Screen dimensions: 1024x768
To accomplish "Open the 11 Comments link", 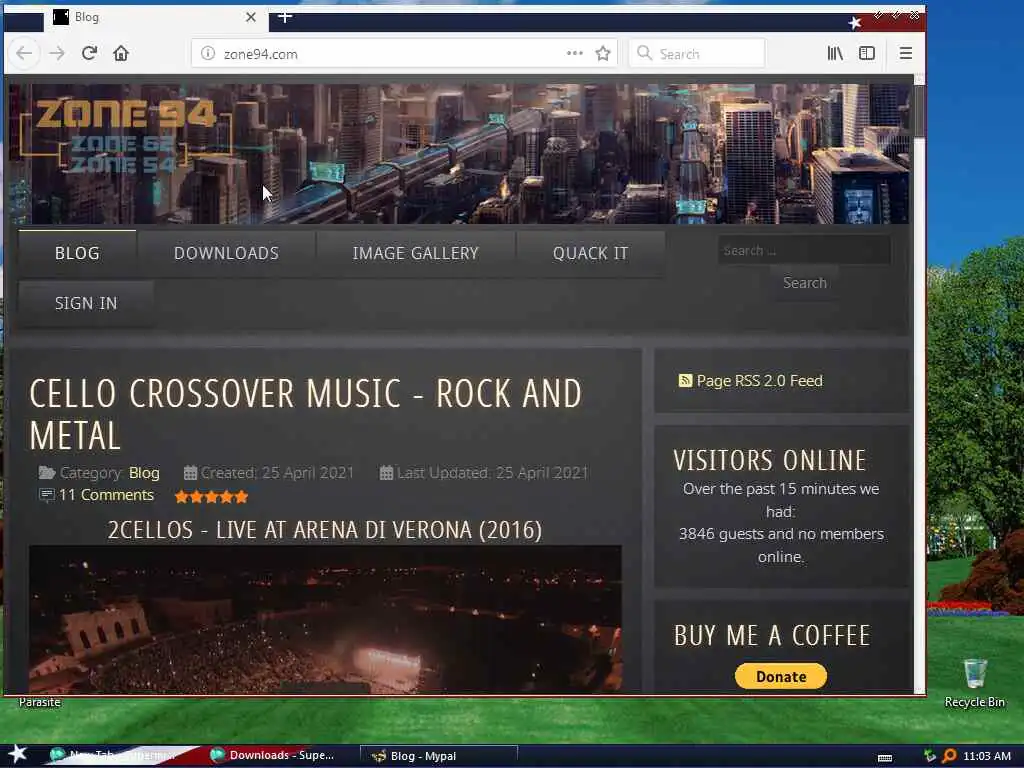I will coord(106,495).
